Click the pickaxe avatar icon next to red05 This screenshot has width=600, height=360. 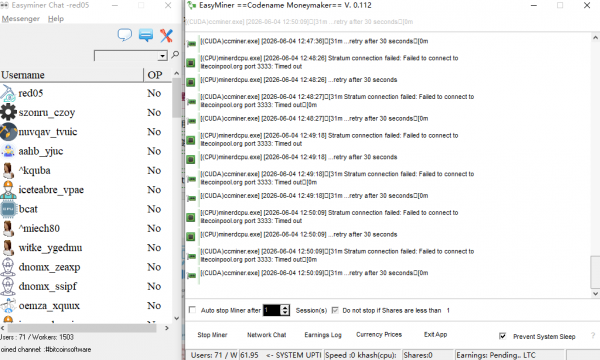point(8,93)
